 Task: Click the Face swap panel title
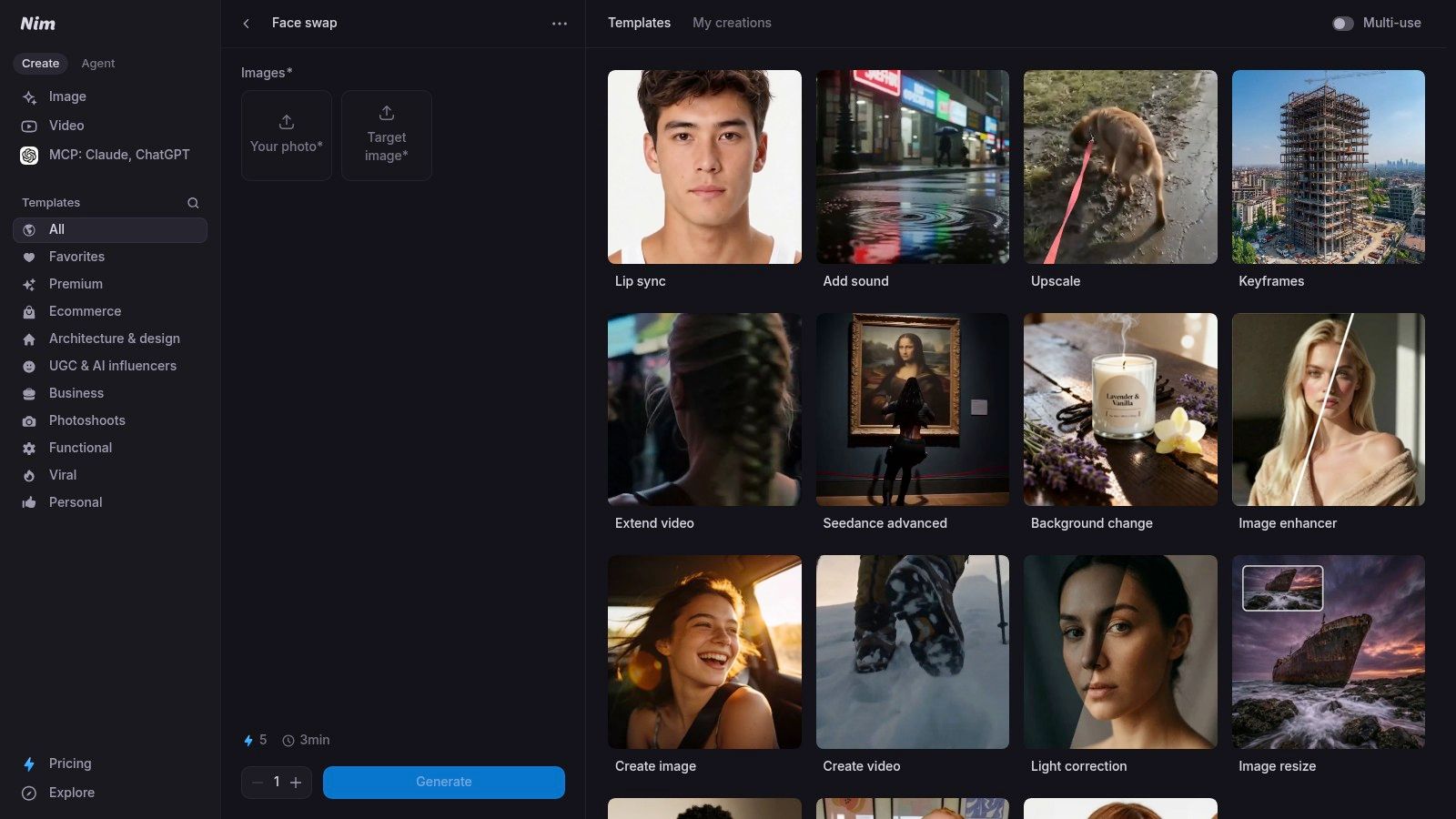[304, 23]
